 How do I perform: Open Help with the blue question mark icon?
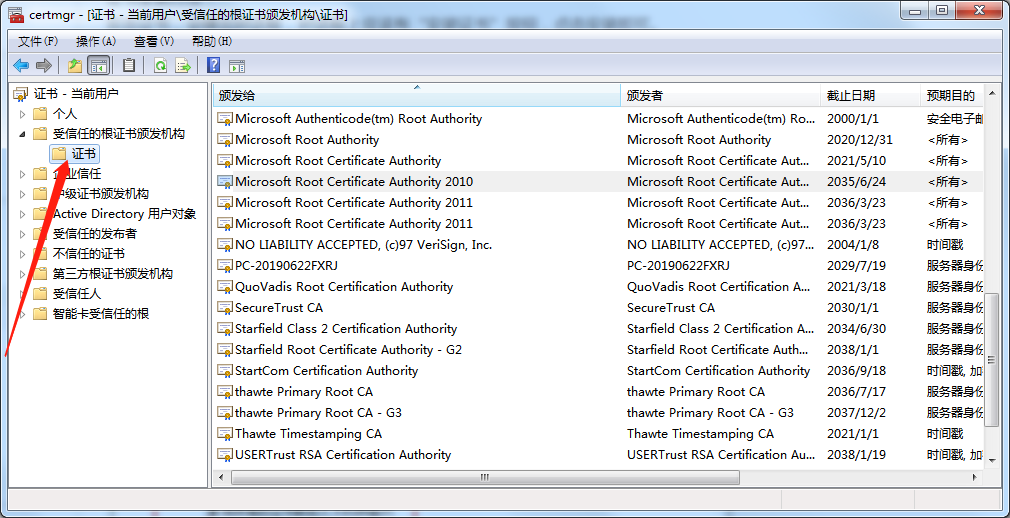pos(213,65)
